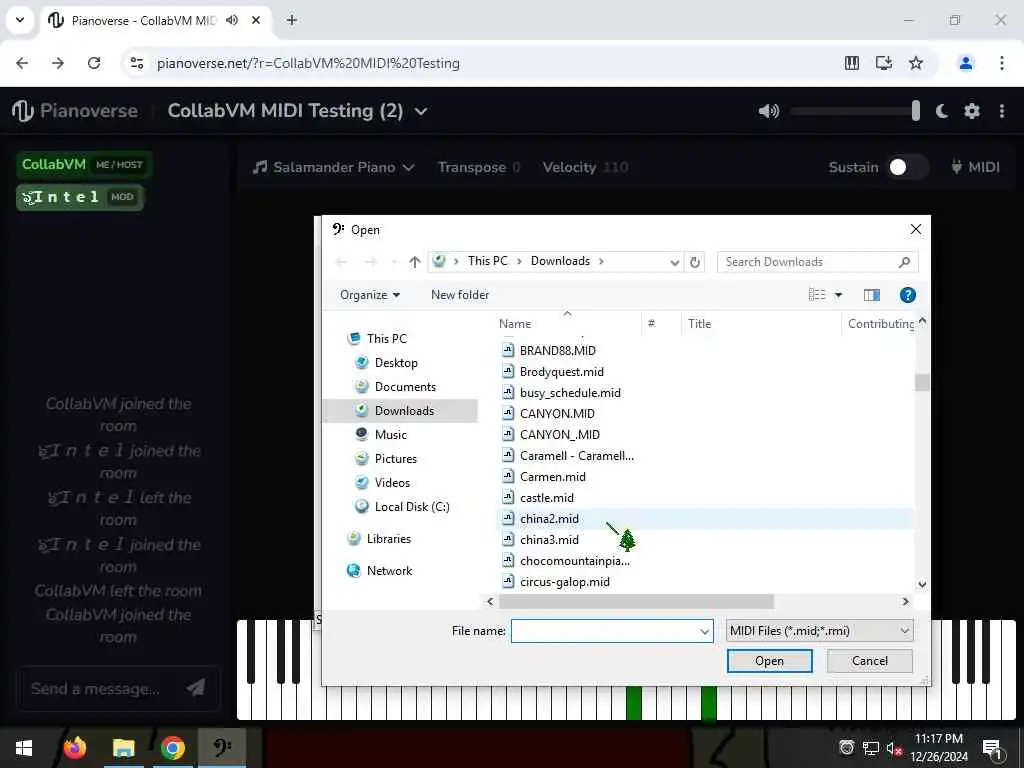Click the Pianoverse volume slider
The image size is (1024, 768).
855,111
